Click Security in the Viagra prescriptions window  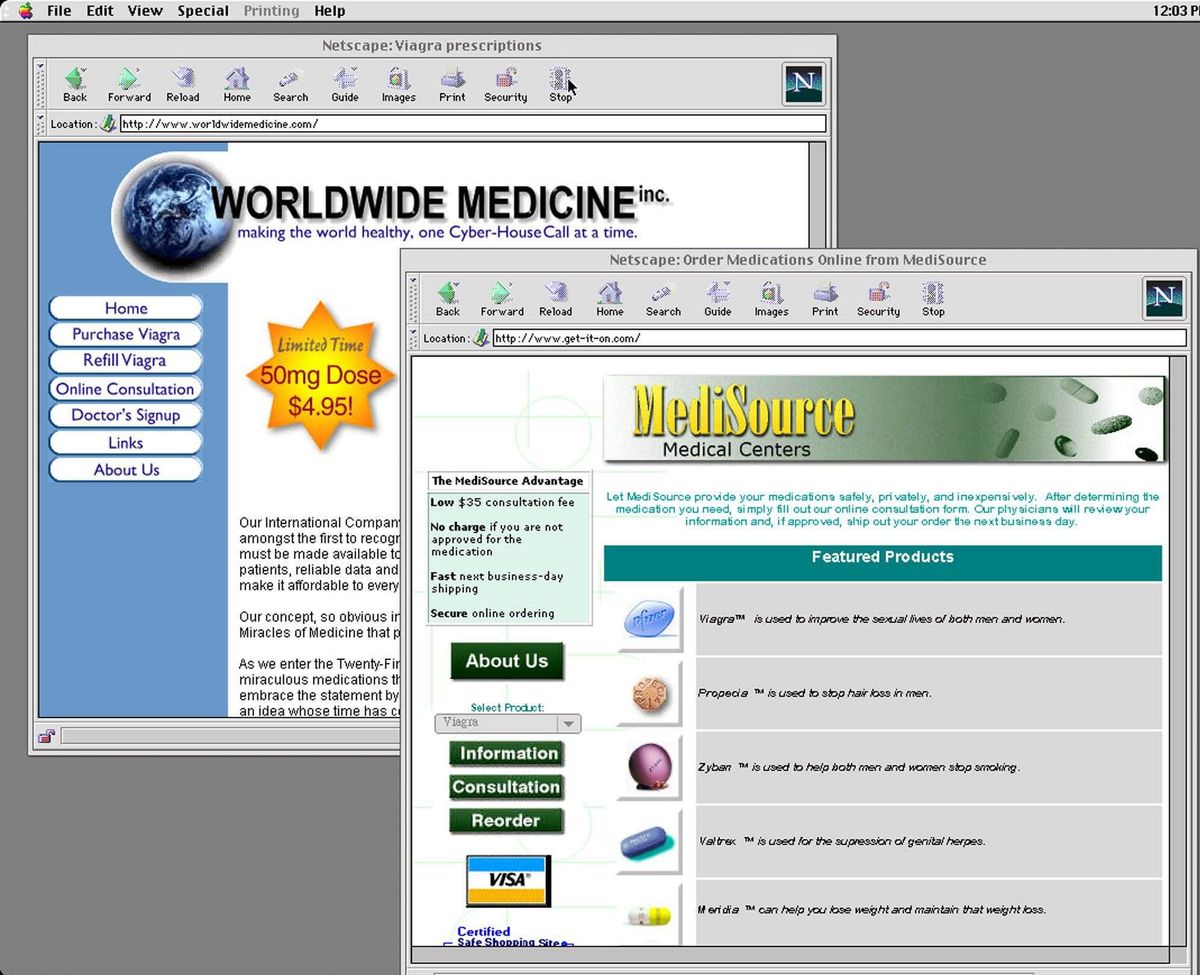pyautogui.click(x=506, y=85)
